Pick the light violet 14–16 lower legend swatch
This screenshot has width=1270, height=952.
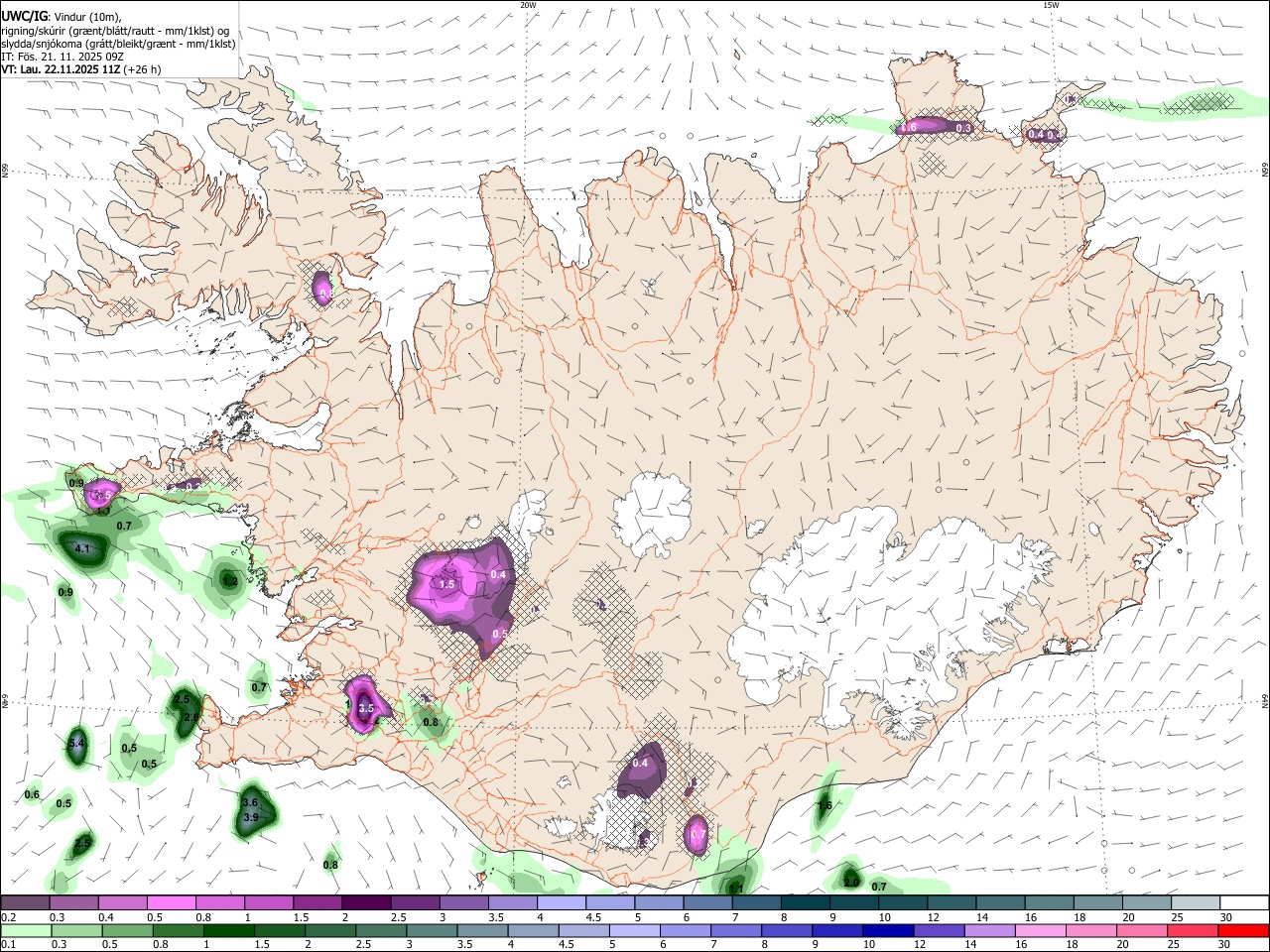click(988, 930)
